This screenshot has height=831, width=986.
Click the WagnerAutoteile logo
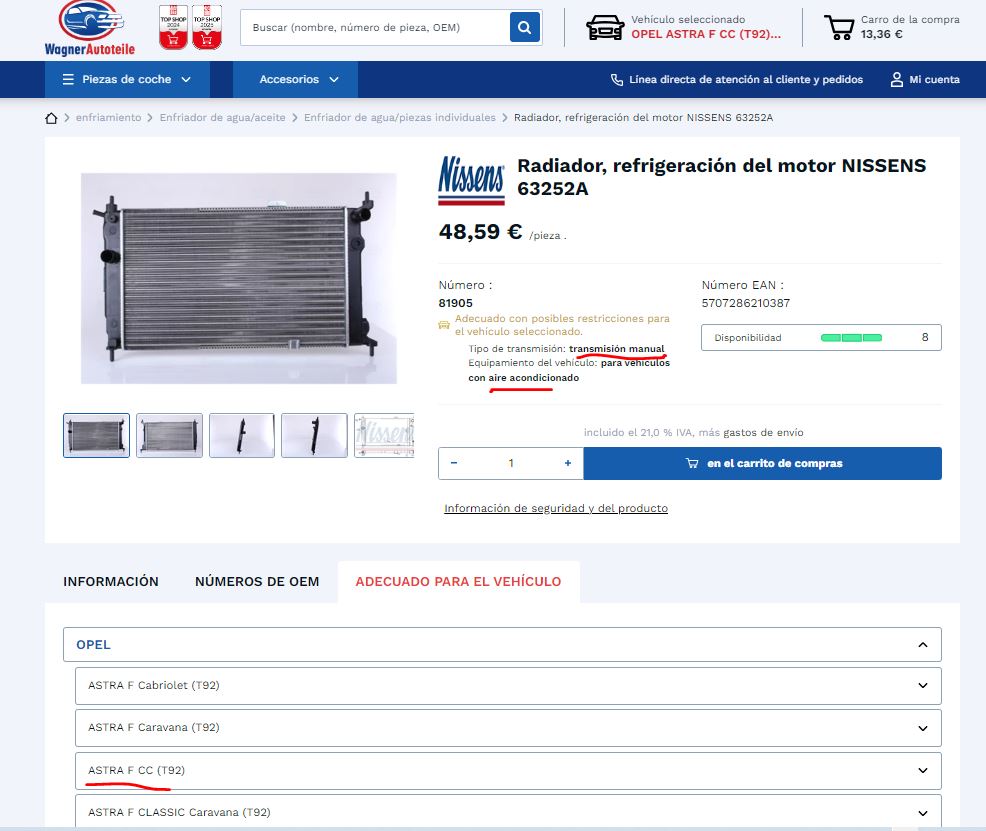pyautogui.click(x=90, y=27)
